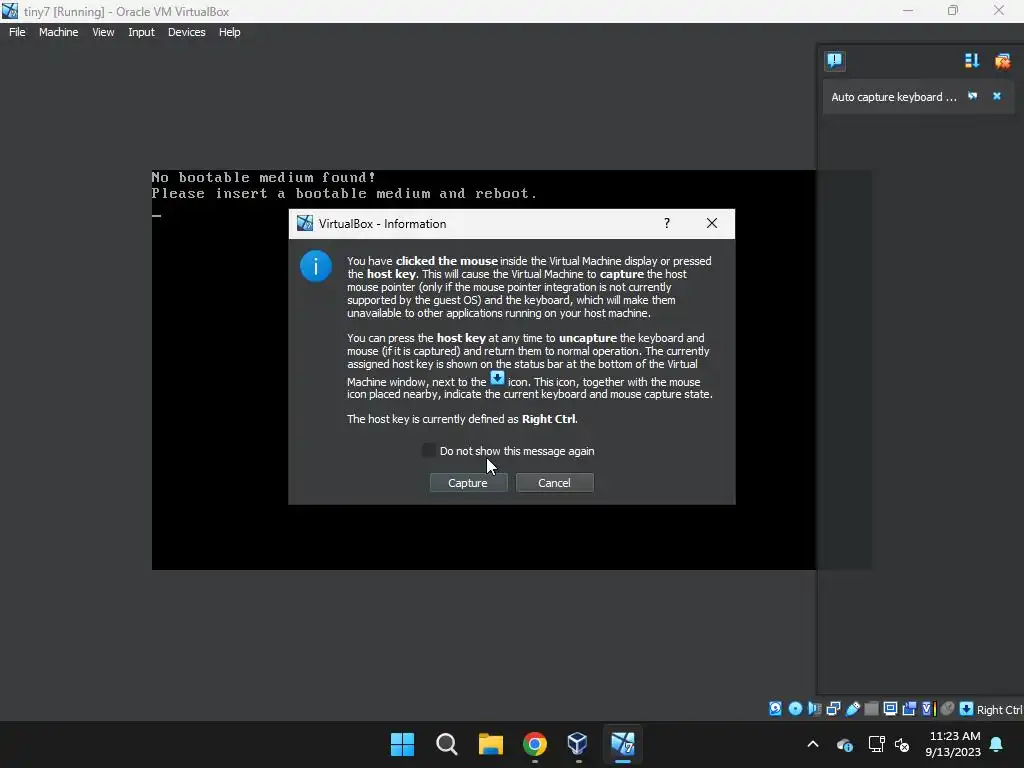1024x768 pixels.
Task: Click the muted volume tray icon
Action: (902, 744)
